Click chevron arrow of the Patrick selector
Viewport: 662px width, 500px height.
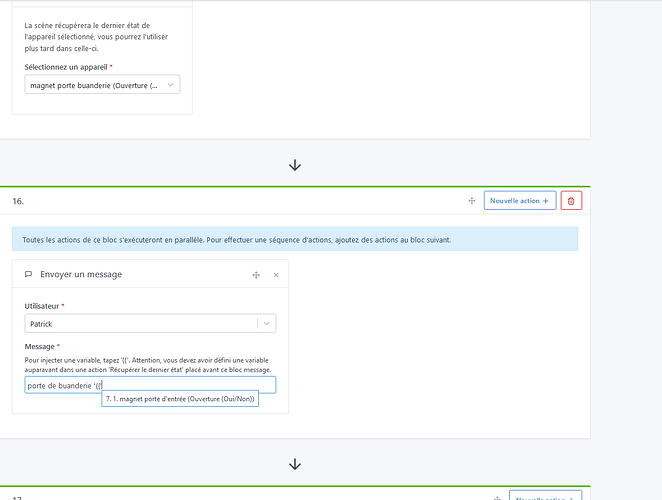pyautogui.click(x=266, y=323)
